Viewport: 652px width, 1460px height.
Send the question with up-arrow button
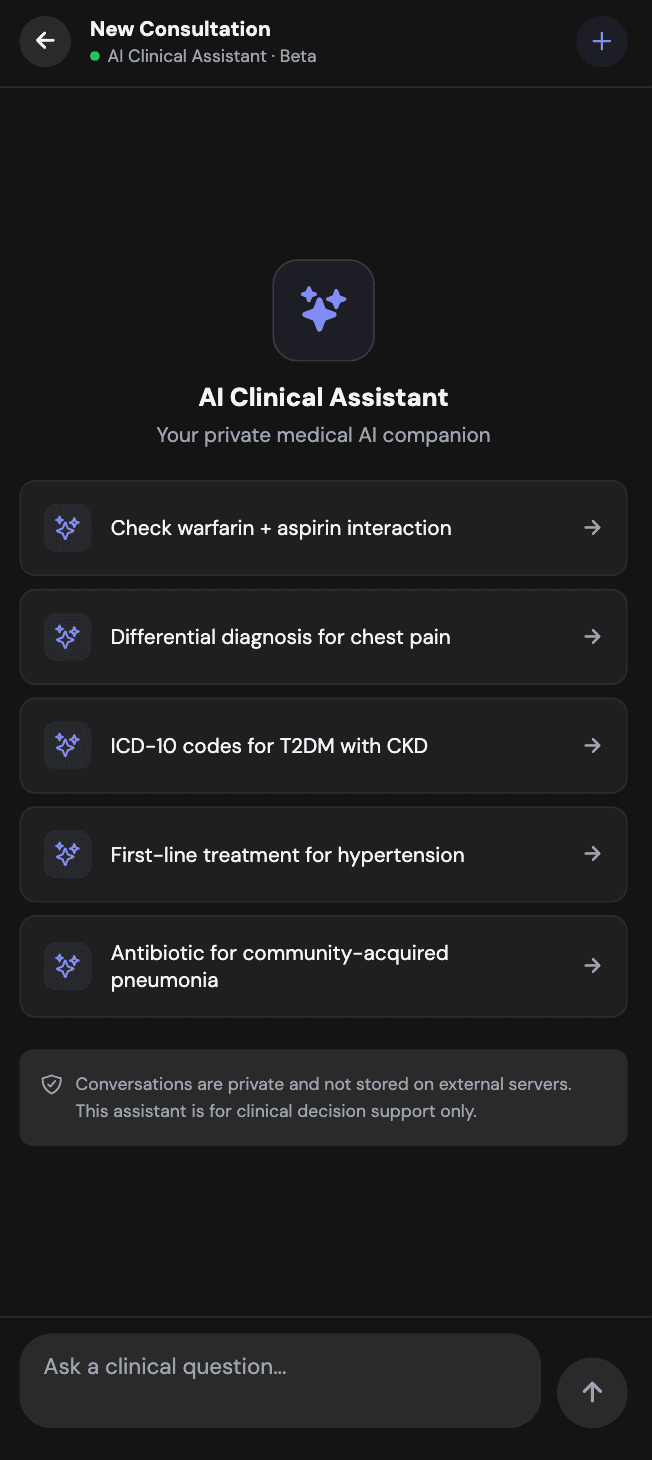[x=592, y=1391]
